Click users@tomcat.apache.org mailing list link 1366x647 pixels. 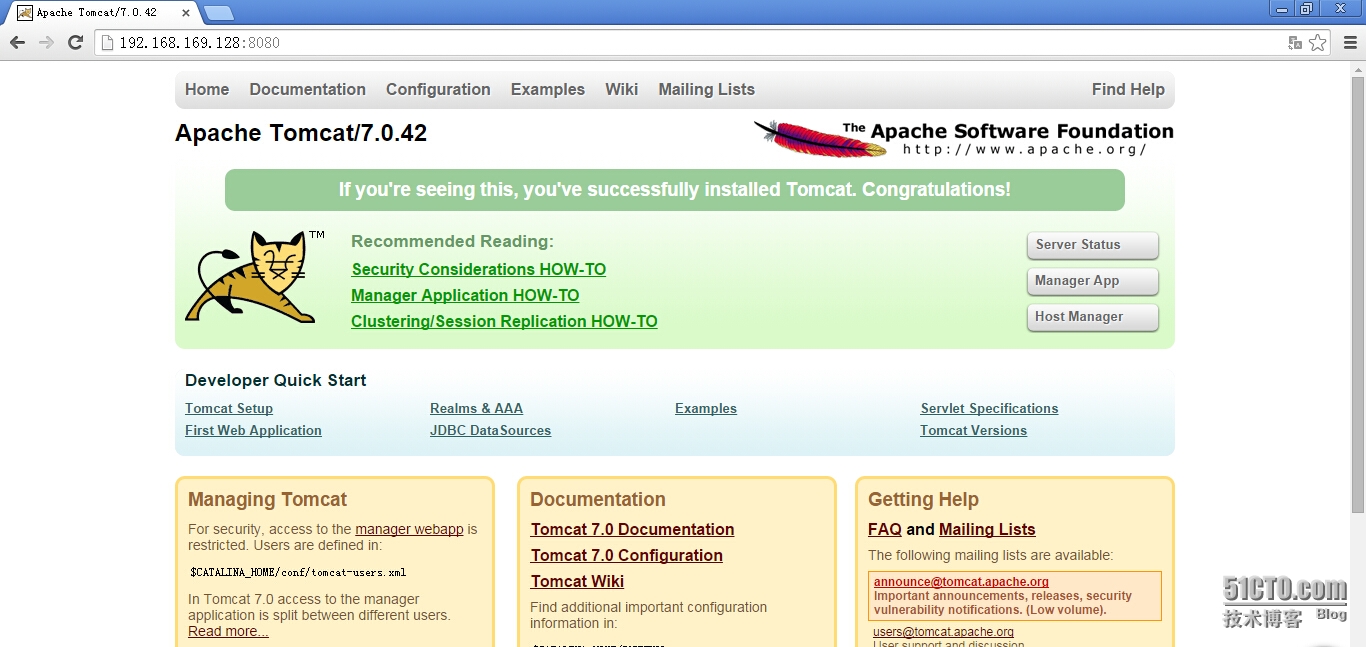point(943,631)
